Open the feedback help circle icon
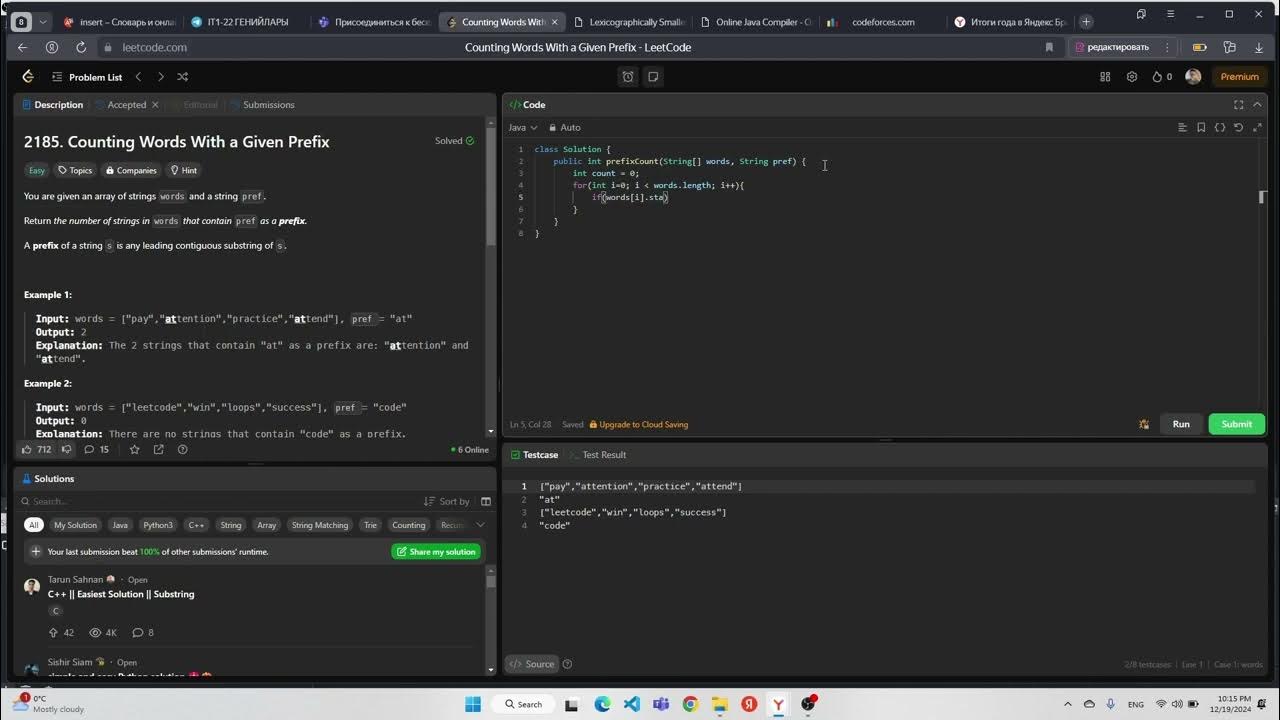The image size is (1280, 720). (x=182, y=450)
